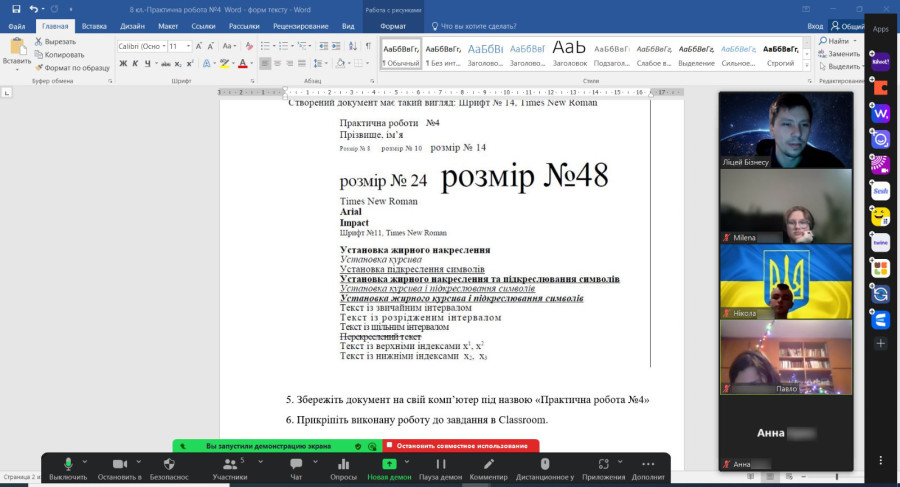Viewport: 900px width, 487px height.
Task: Switch to the Макет tab
Action: [168, 26]
